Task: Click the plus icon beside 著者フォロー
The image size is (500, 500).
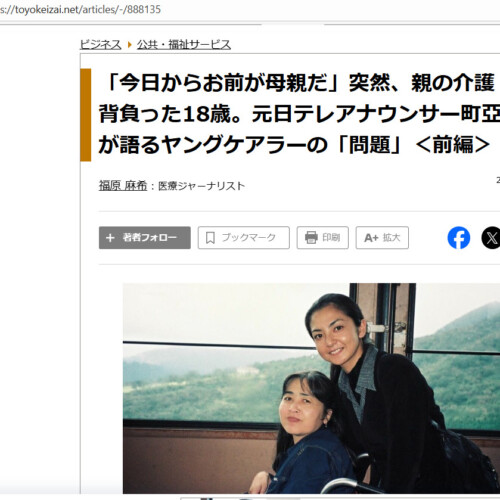Action: [x=110, y=238]
